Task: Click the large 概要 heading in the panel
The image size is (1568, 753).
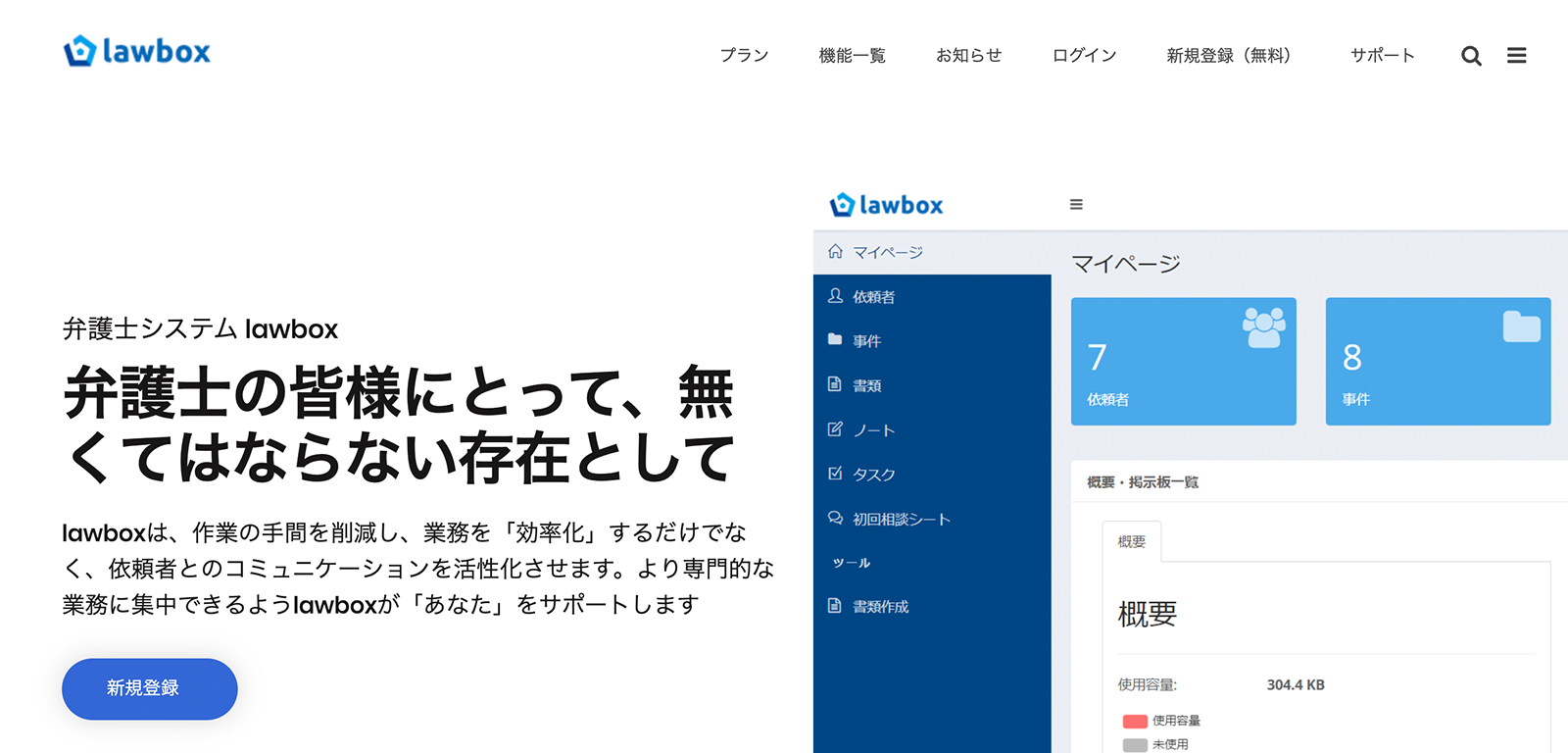Action: click(1148, 615)
